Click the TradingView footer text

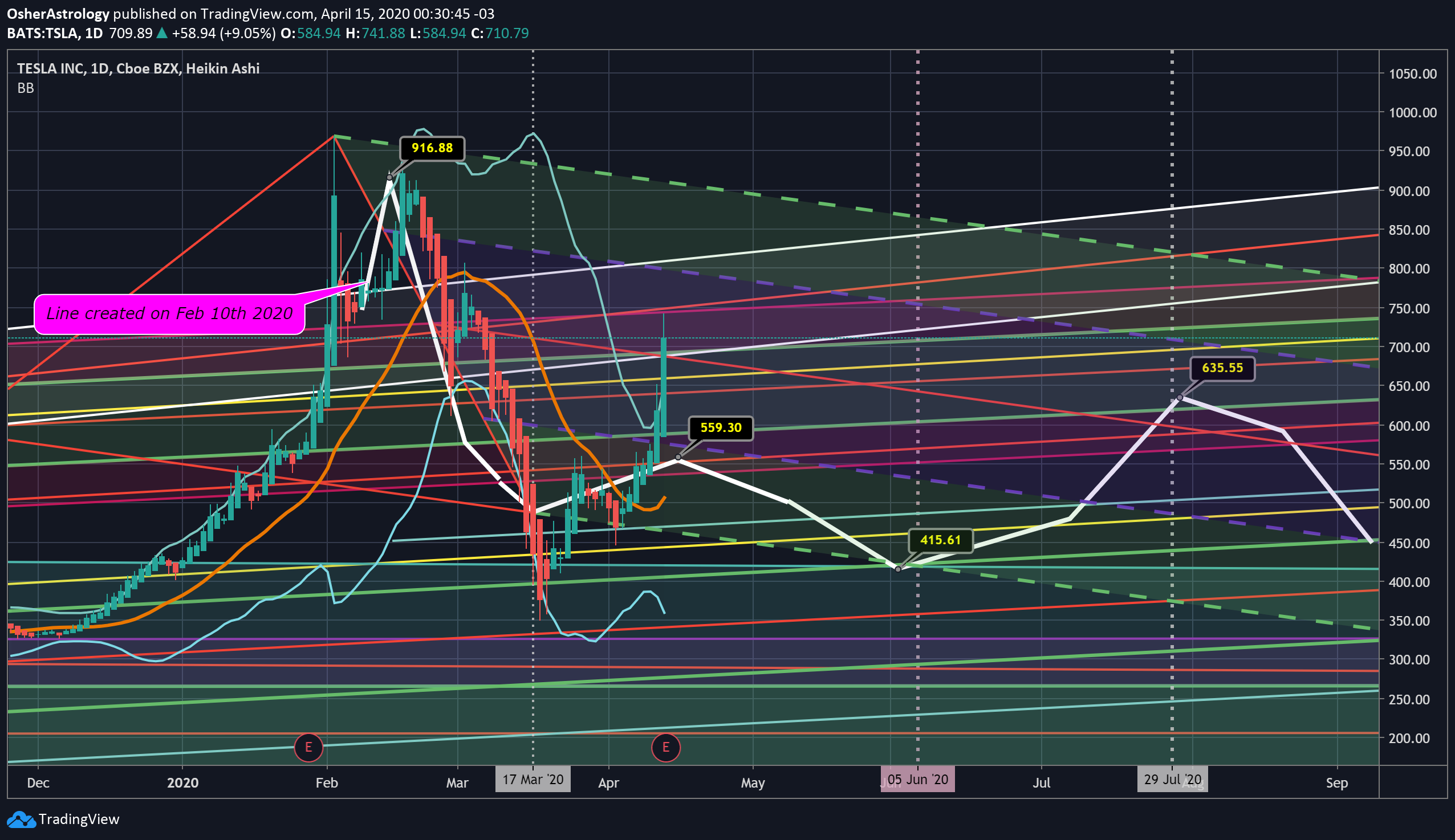click(79, 819)
